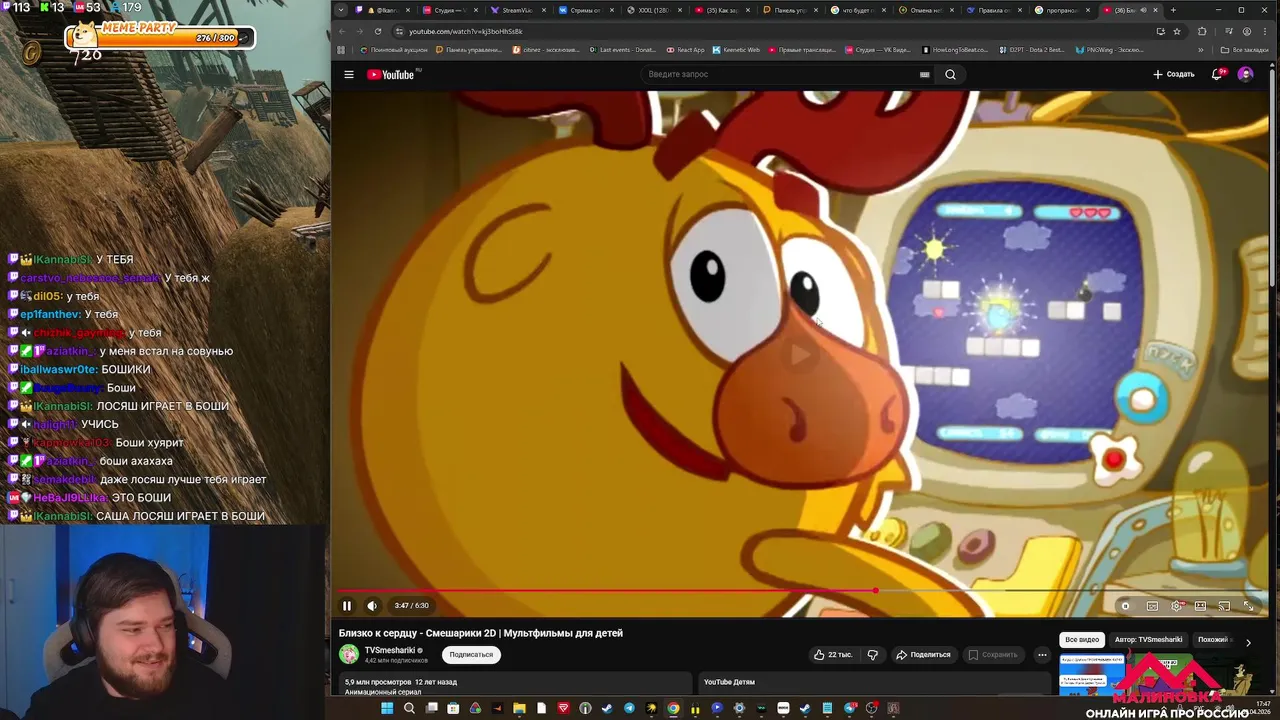Open the HowLongToBeat bookmark

pos(955,50)
